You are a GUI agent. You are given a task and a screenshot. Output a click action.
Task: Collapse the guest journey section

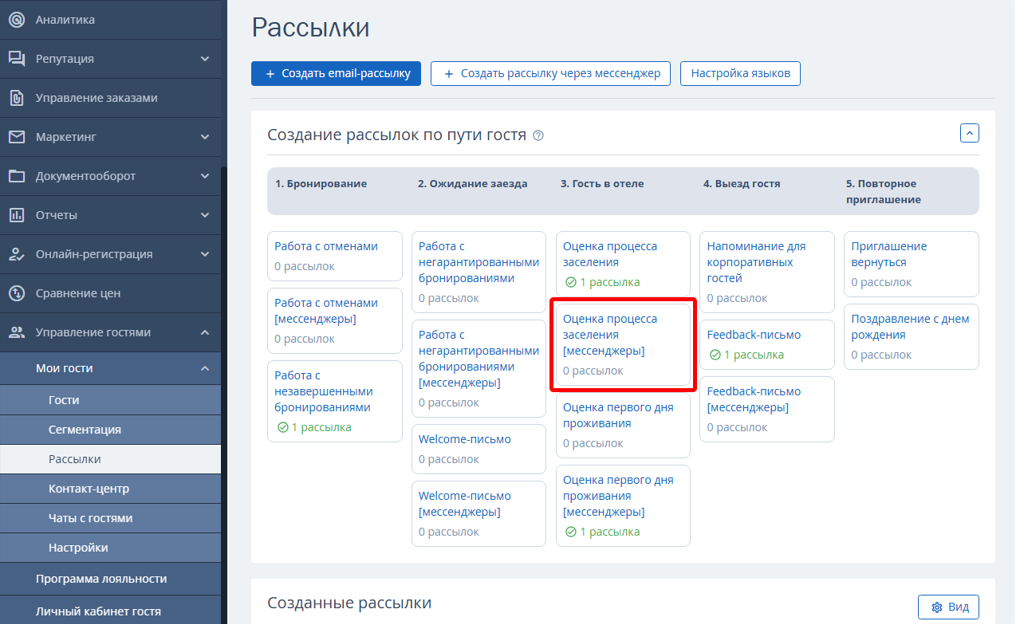[x=969, y=133]
